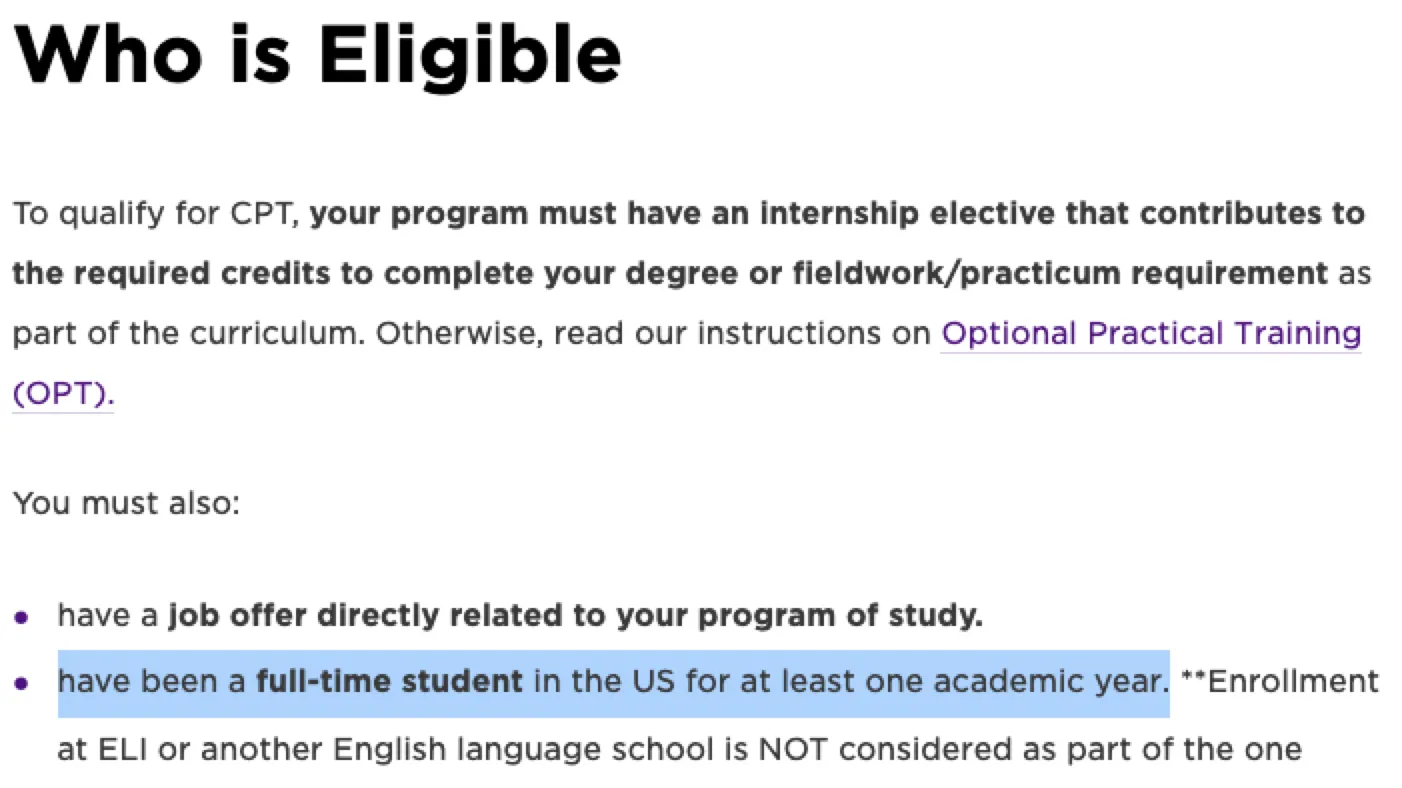The height and width of the screenshot is (788, 1402).
Task: Click the purple "(OPT)." link text
Action: [x=63, y=393]
